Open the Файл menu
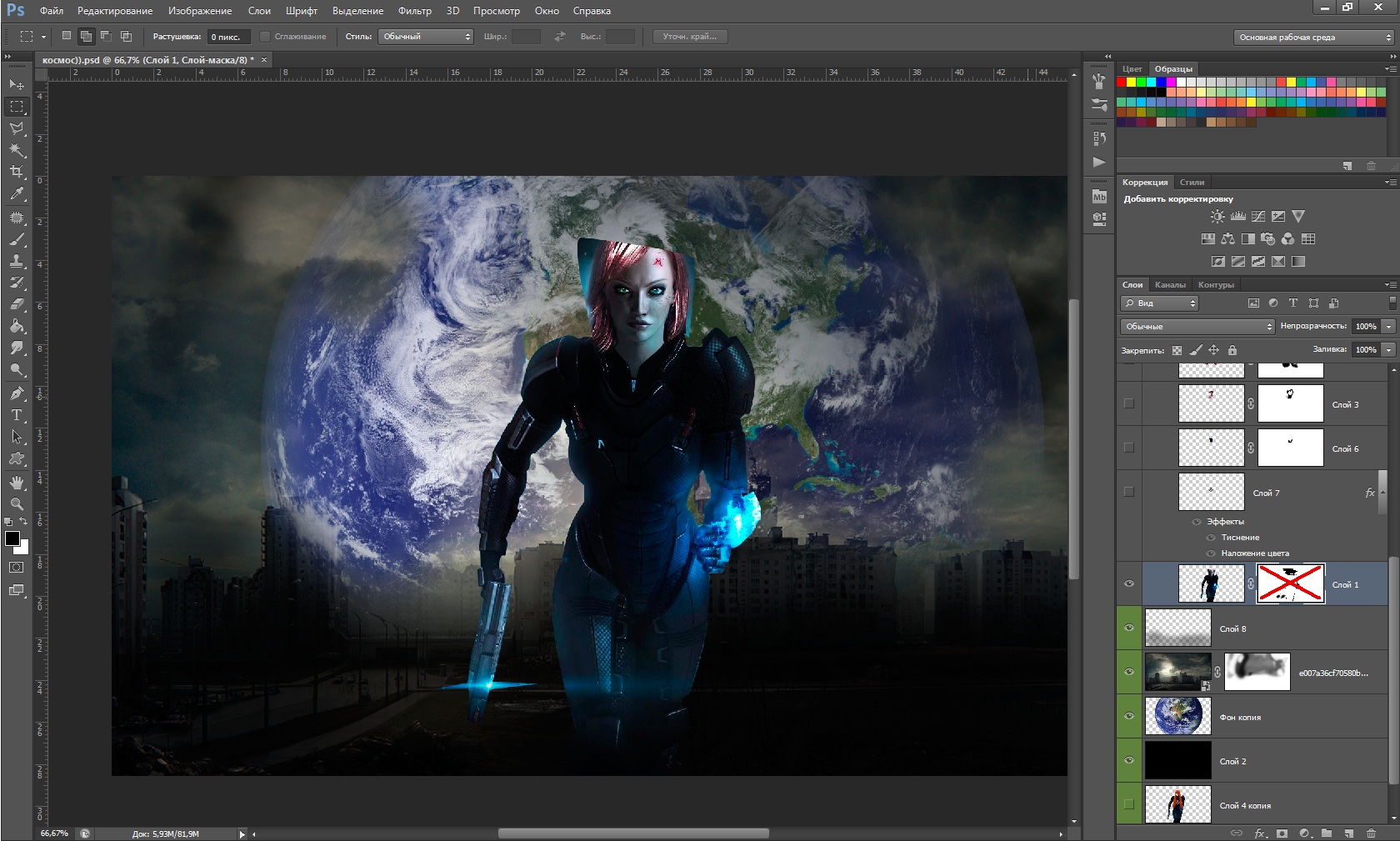This screenshot has height=841, width=1400. 52,11
